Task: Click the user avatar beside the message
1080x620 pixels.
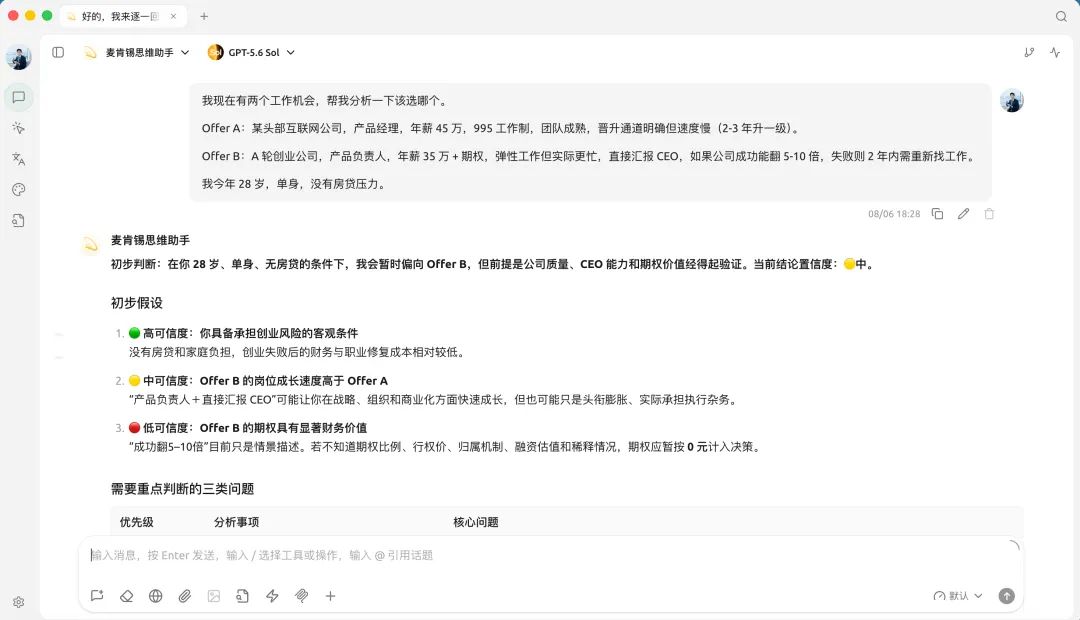Action: [x=1012, y=101]
